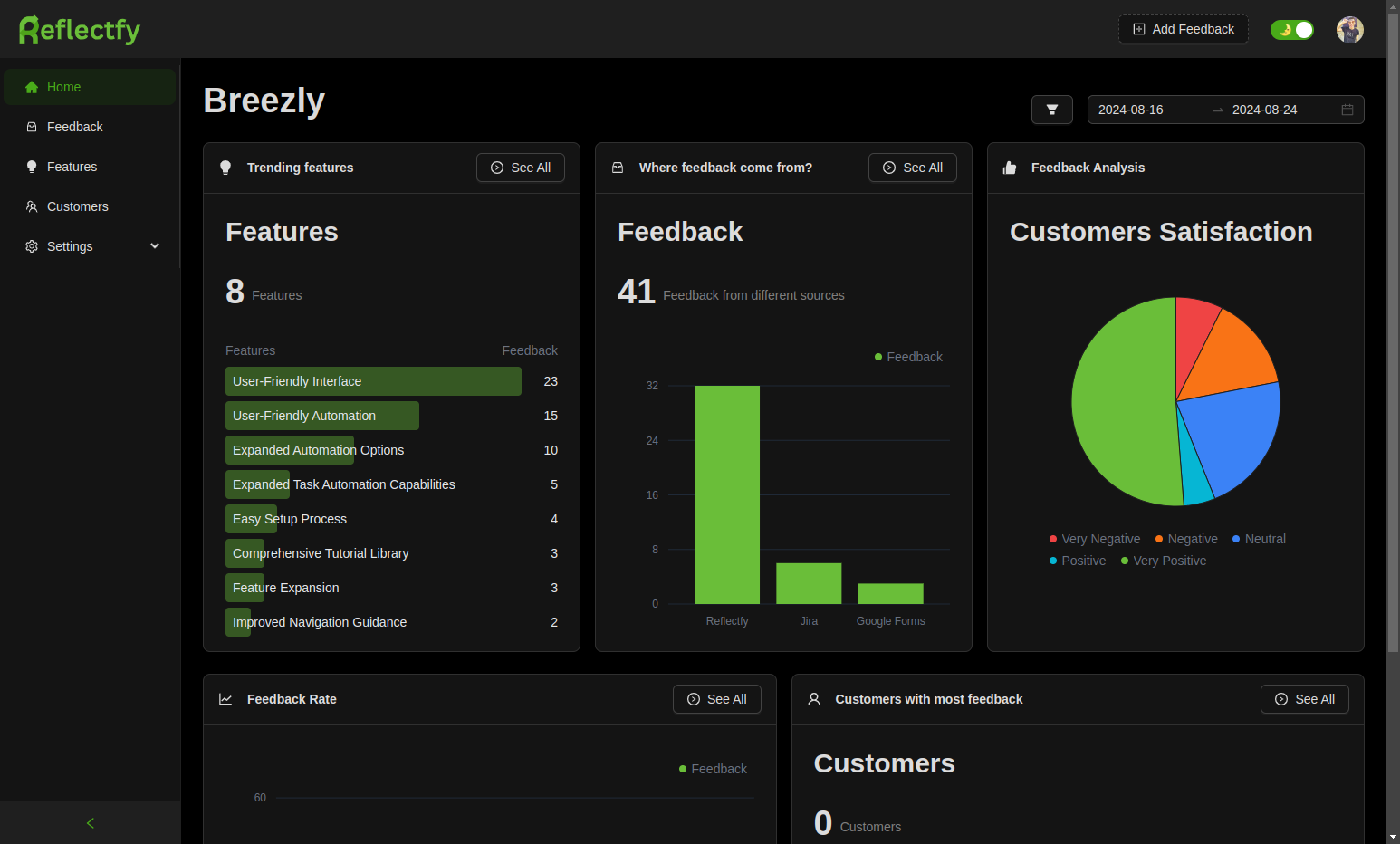Image resolution: width=1400 pixels, height=844 pixels.
Task: Click the Reflectfy logo
Action: (x=80, y=30)
